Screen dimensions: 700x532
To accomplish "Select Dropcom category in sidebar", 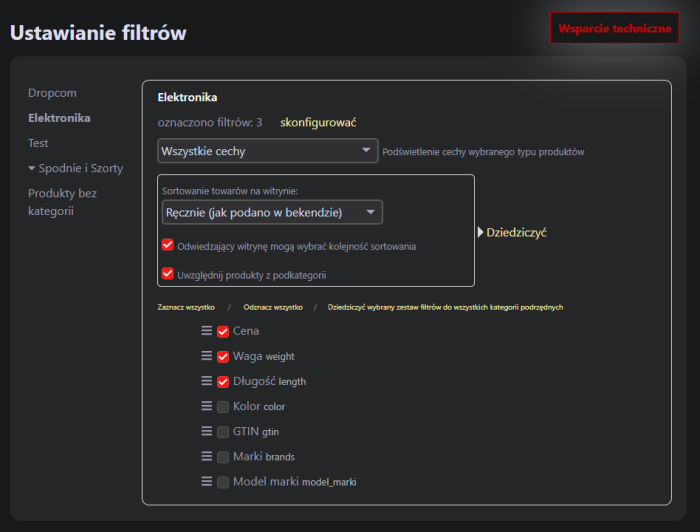I will (52, 92).
